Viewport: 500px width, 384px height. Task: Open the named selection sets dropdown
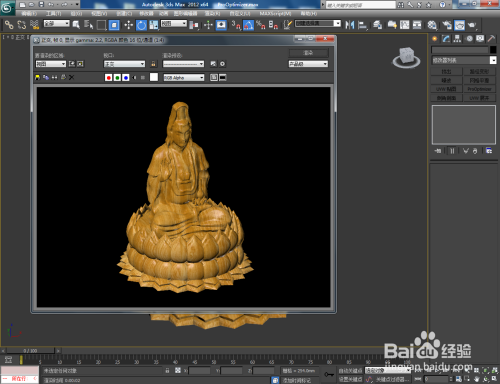point(318,23)
